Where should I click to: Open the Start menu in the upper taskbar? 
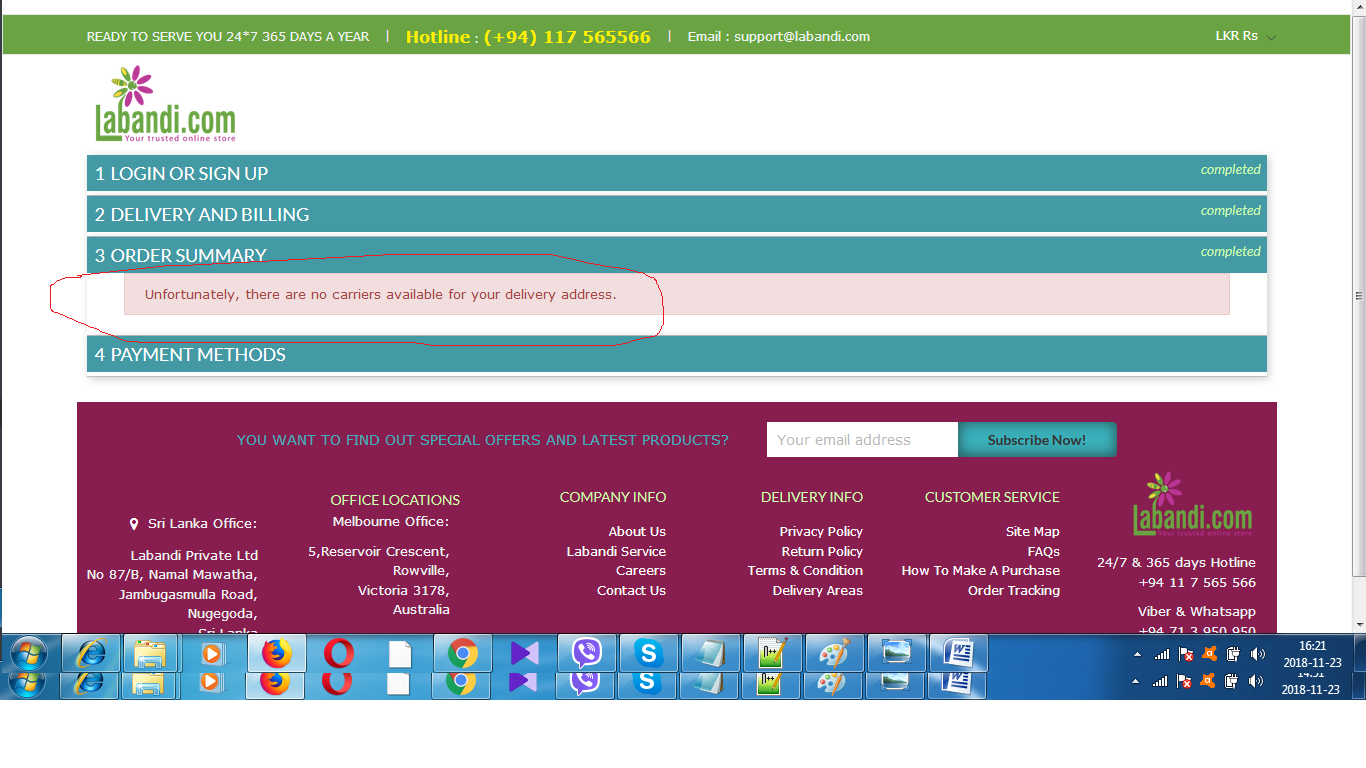[x=28, y=654]
